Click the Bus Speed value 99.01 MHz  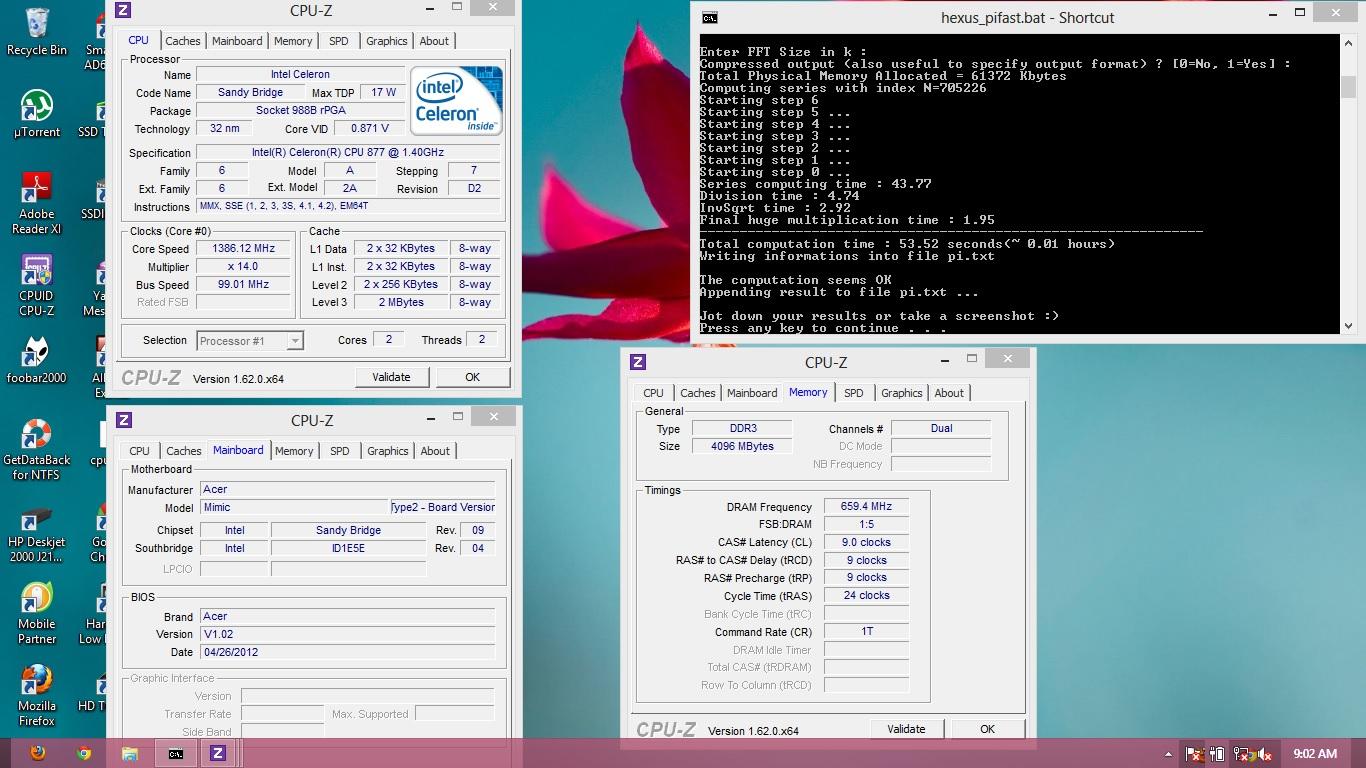(x=243, y=285)
